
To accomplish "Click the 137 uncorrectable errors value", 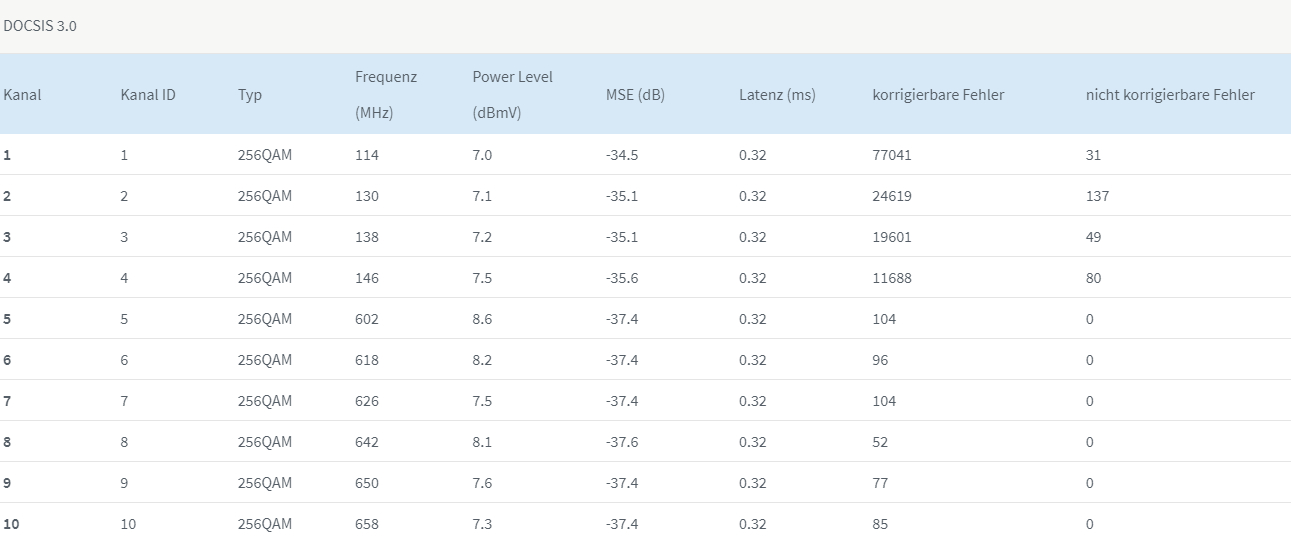I will (1097, 196).
